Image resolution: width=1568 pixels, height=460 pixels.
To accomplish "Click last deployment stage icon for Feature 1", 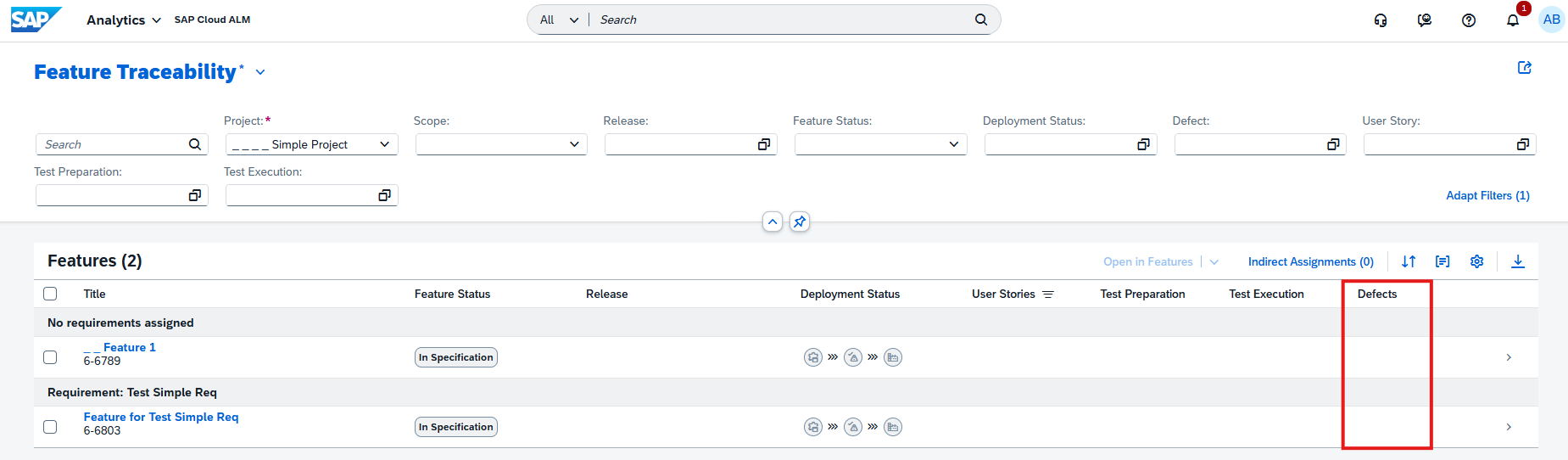I will (893, 357).
